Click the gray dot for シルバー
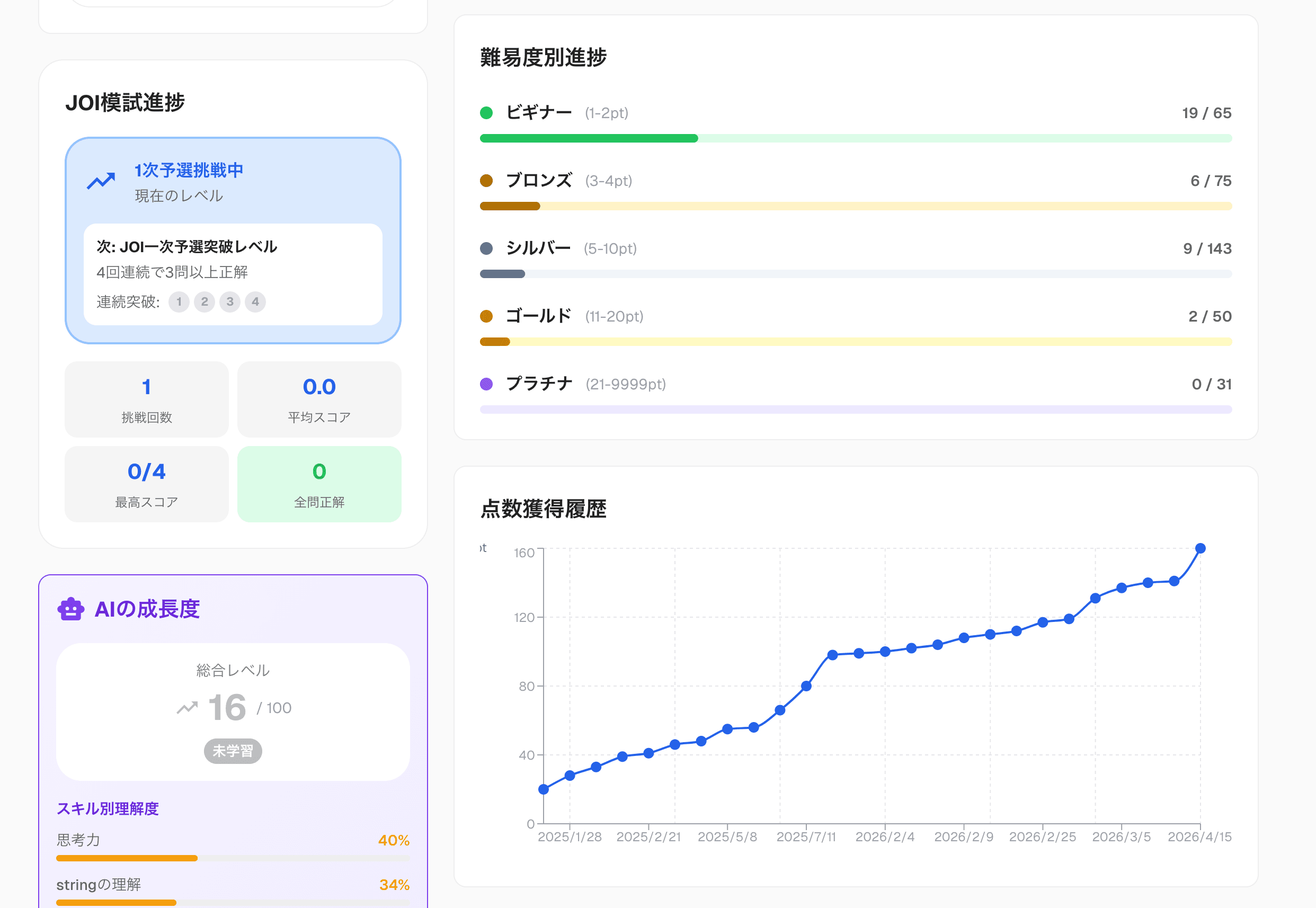The width and height of the screenshot is (1316, 908). 486,248
